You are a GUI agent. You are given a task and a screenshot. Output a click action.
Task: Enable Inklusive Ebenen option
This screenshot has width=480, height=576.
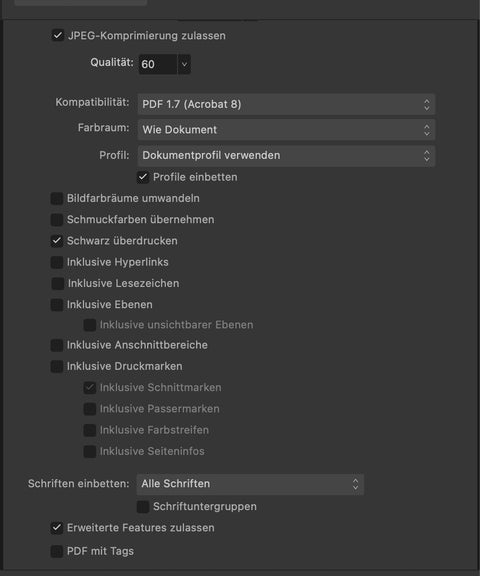[57, 305]
